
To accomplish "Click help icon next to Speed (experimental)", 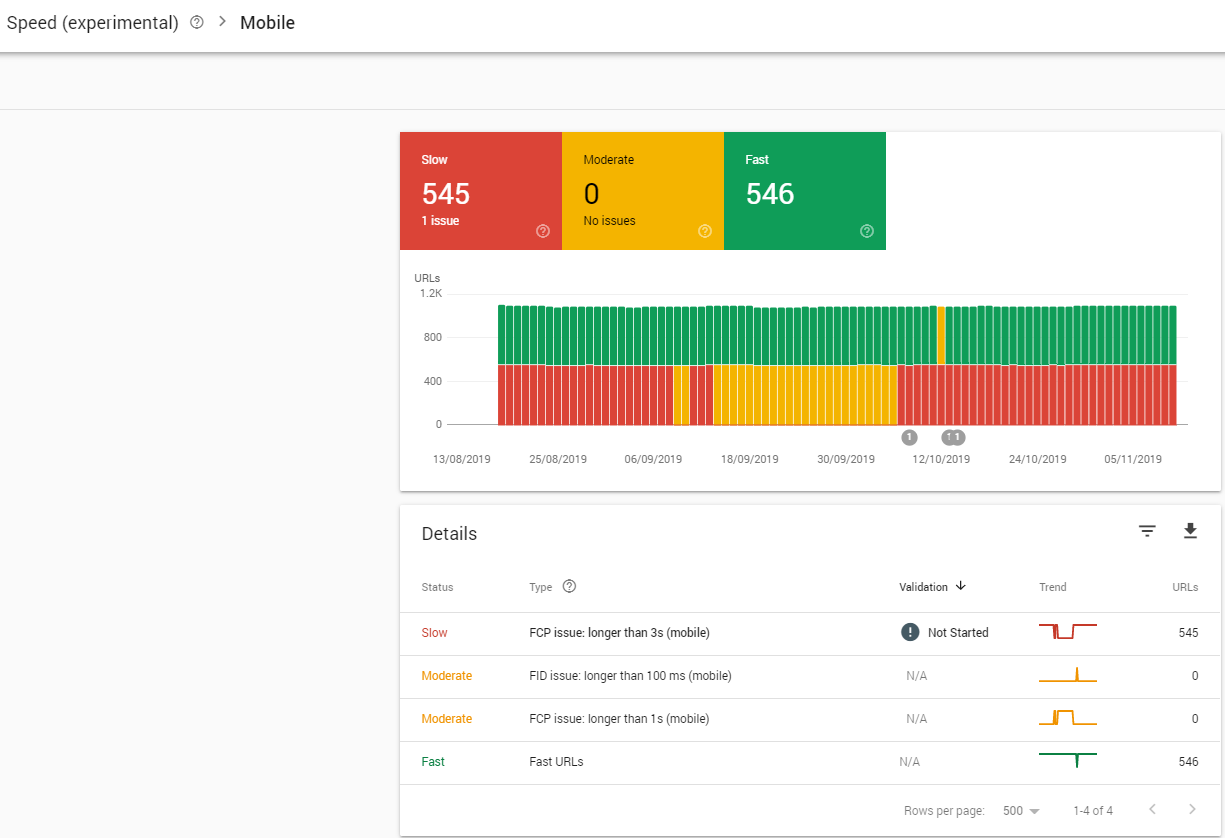I will tap(197, 23).
